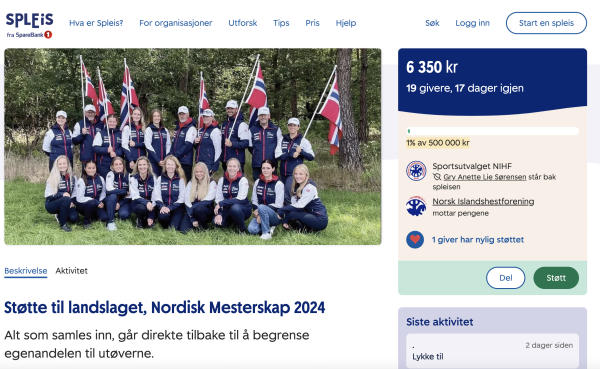Screen dimensions: 600x369
Task: Open For organisasjoner page
Action: [176, 23]
